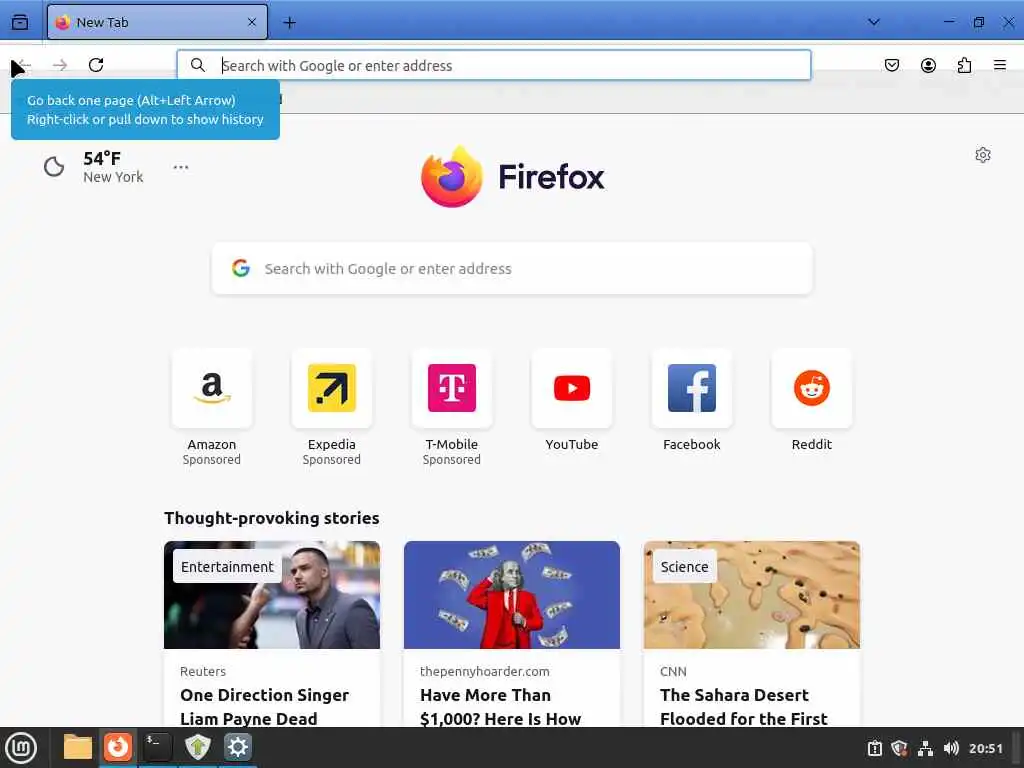This screenshot has height=768, width=1024.
Task: Click the Amazon label text
Action: click(212, 444)
